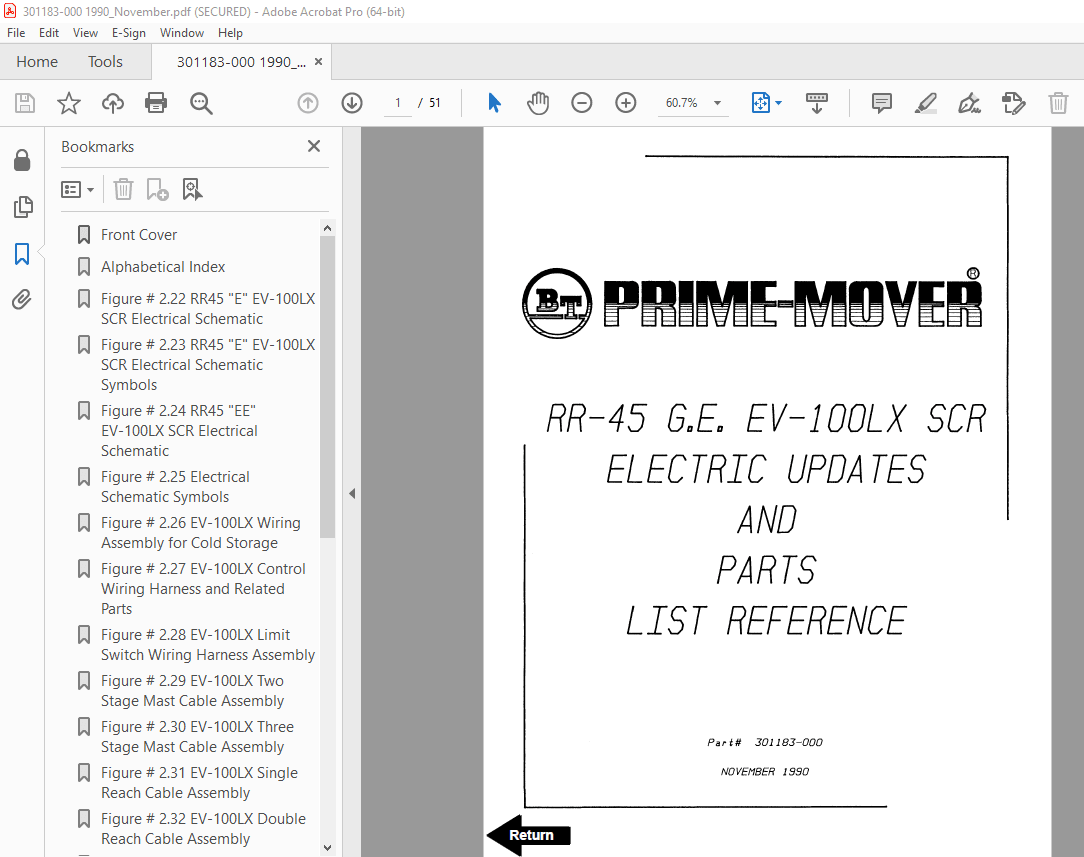Click the New Bookmark icon
The image size is (1084, 857).
tap(157, 189)
